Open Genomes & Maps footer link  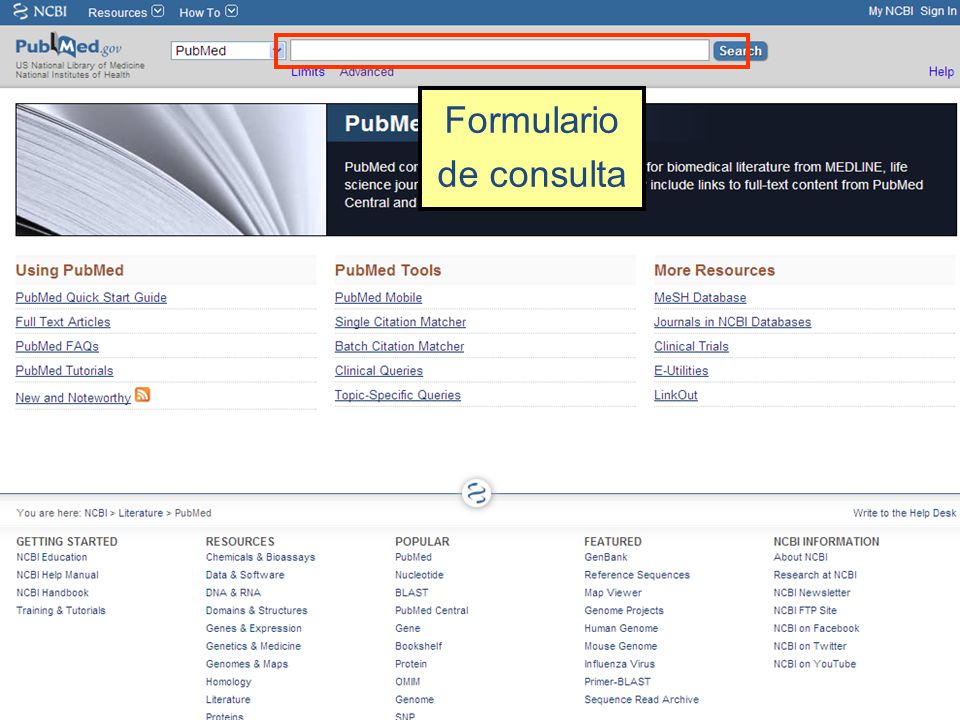click(x=247, y=664)
